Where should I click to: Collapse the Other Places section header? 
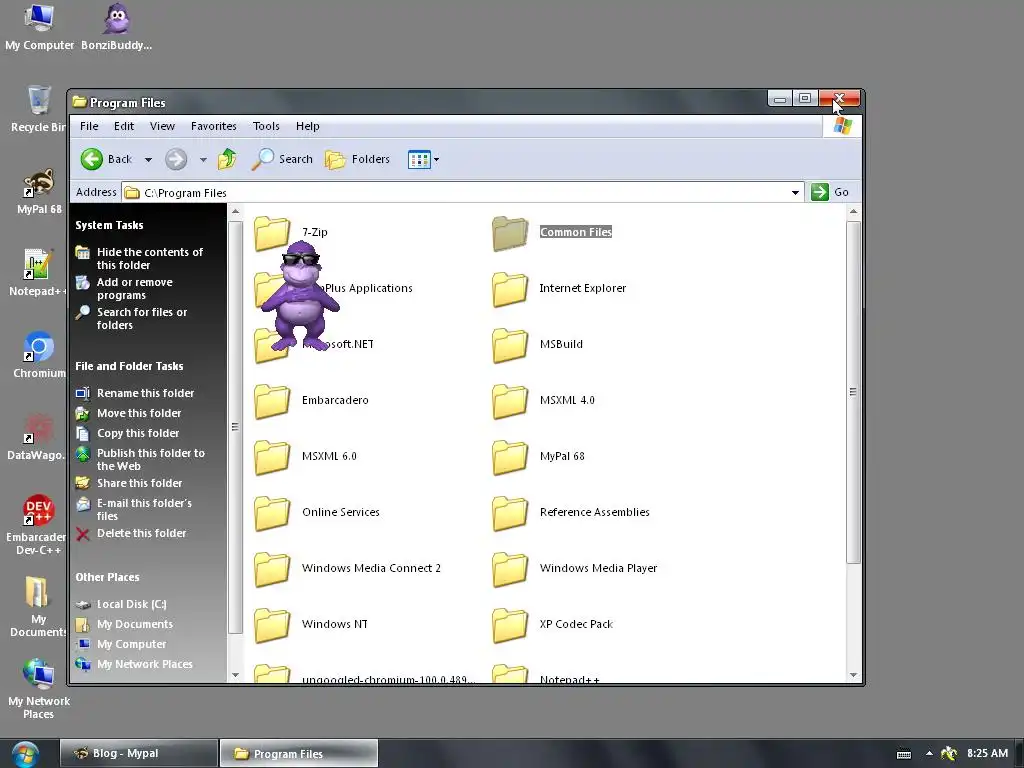107,577
